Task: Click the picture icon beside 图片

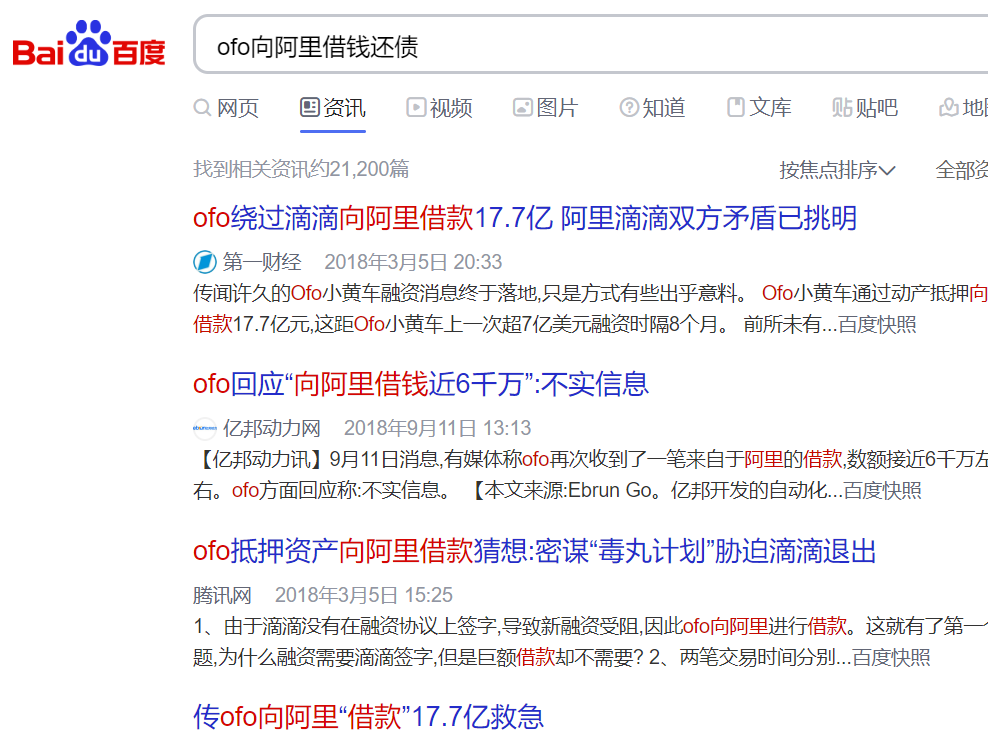Action: tap(521, 107)
